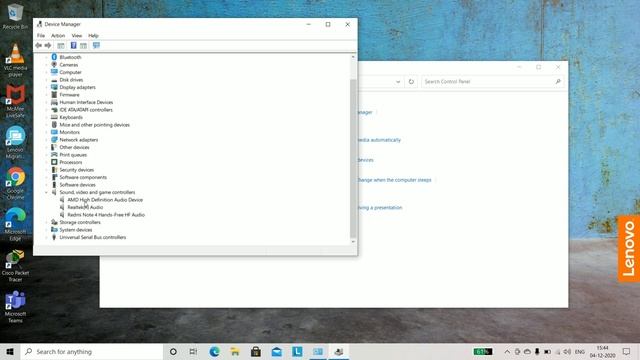Collapse Sound, video and game controllers

47,192
